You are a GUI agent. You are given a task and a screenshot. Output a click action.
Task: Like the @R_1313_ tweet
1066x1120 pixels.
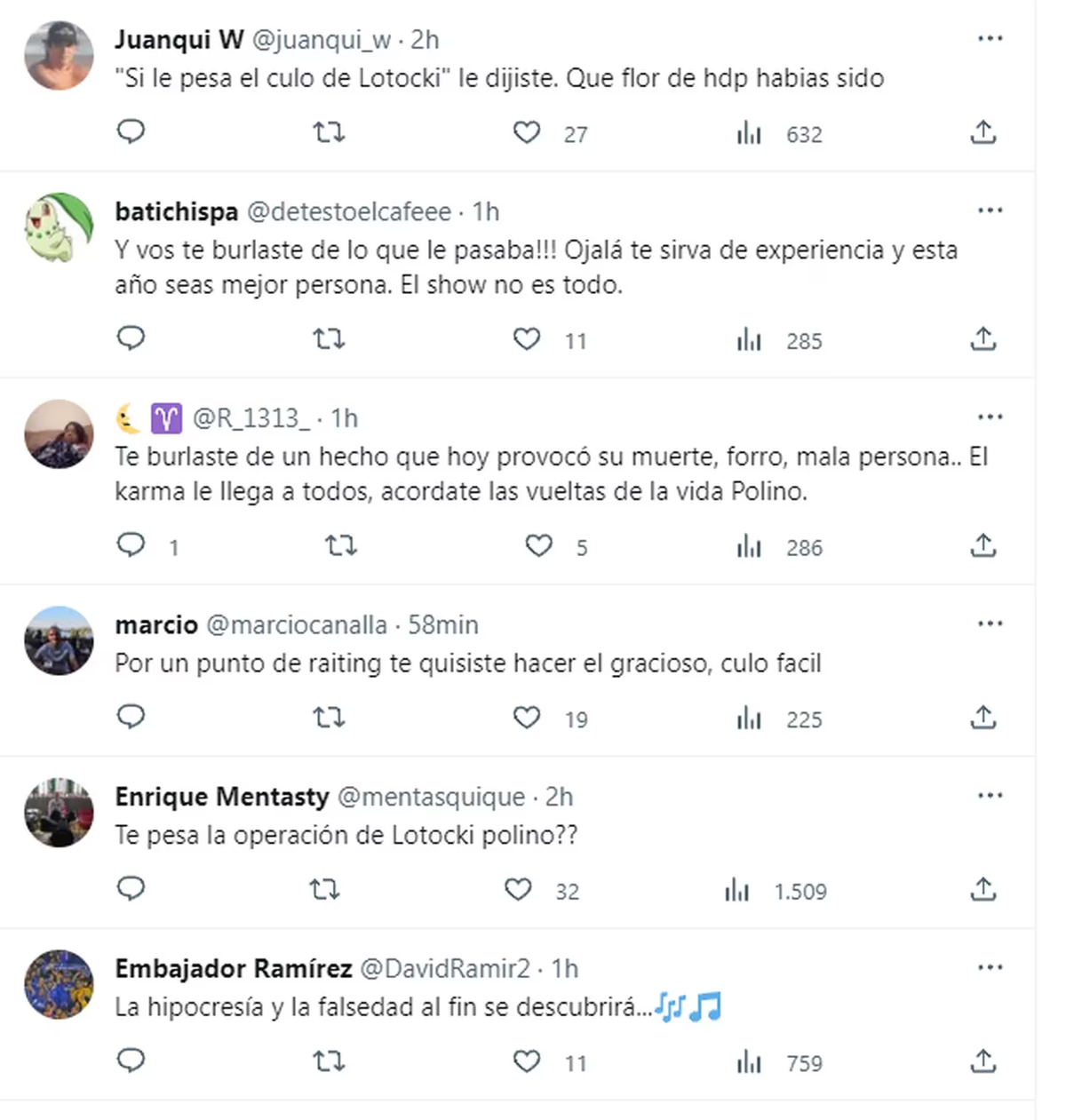(x=538, y=545)
